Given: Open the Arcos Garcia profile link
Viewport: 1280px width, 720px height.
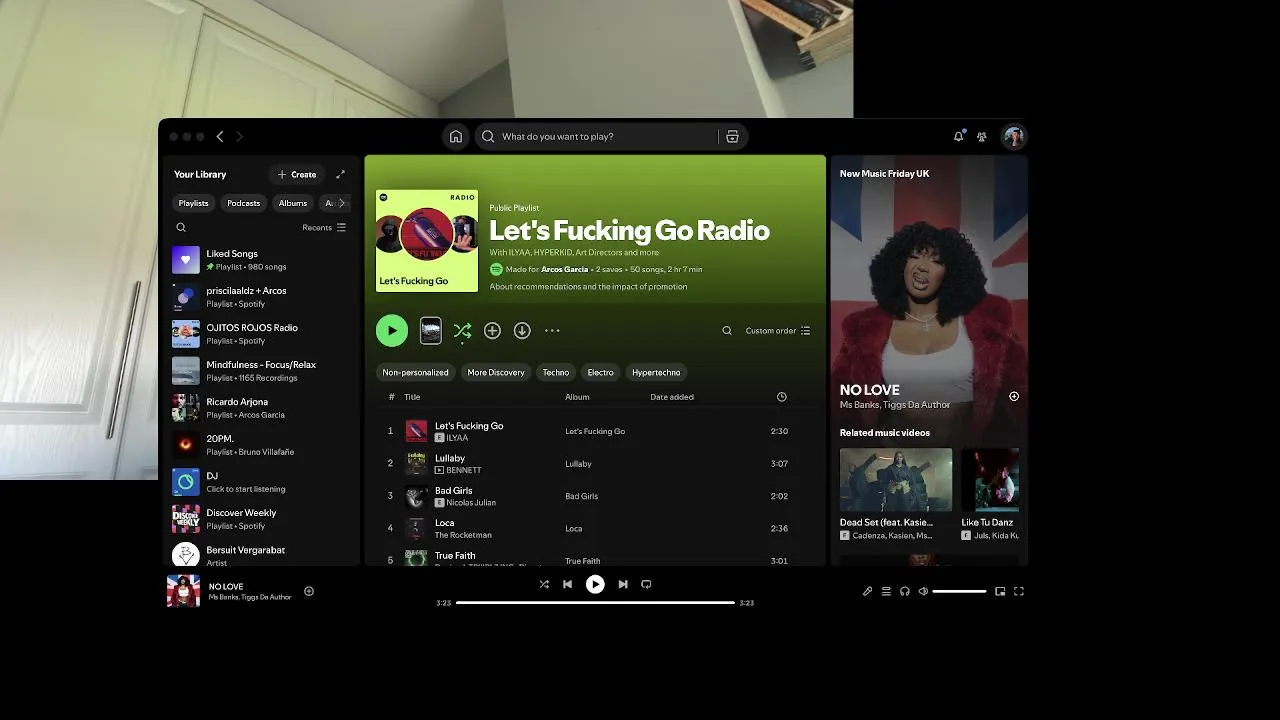Looking at the screenshot, I should pos(564,269).
